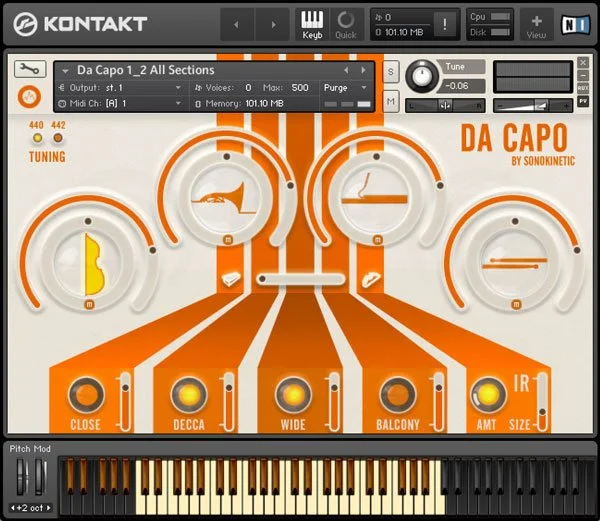
Task: Click the Mod wheel
Action: pyautogui.click(x=40, y=477)
